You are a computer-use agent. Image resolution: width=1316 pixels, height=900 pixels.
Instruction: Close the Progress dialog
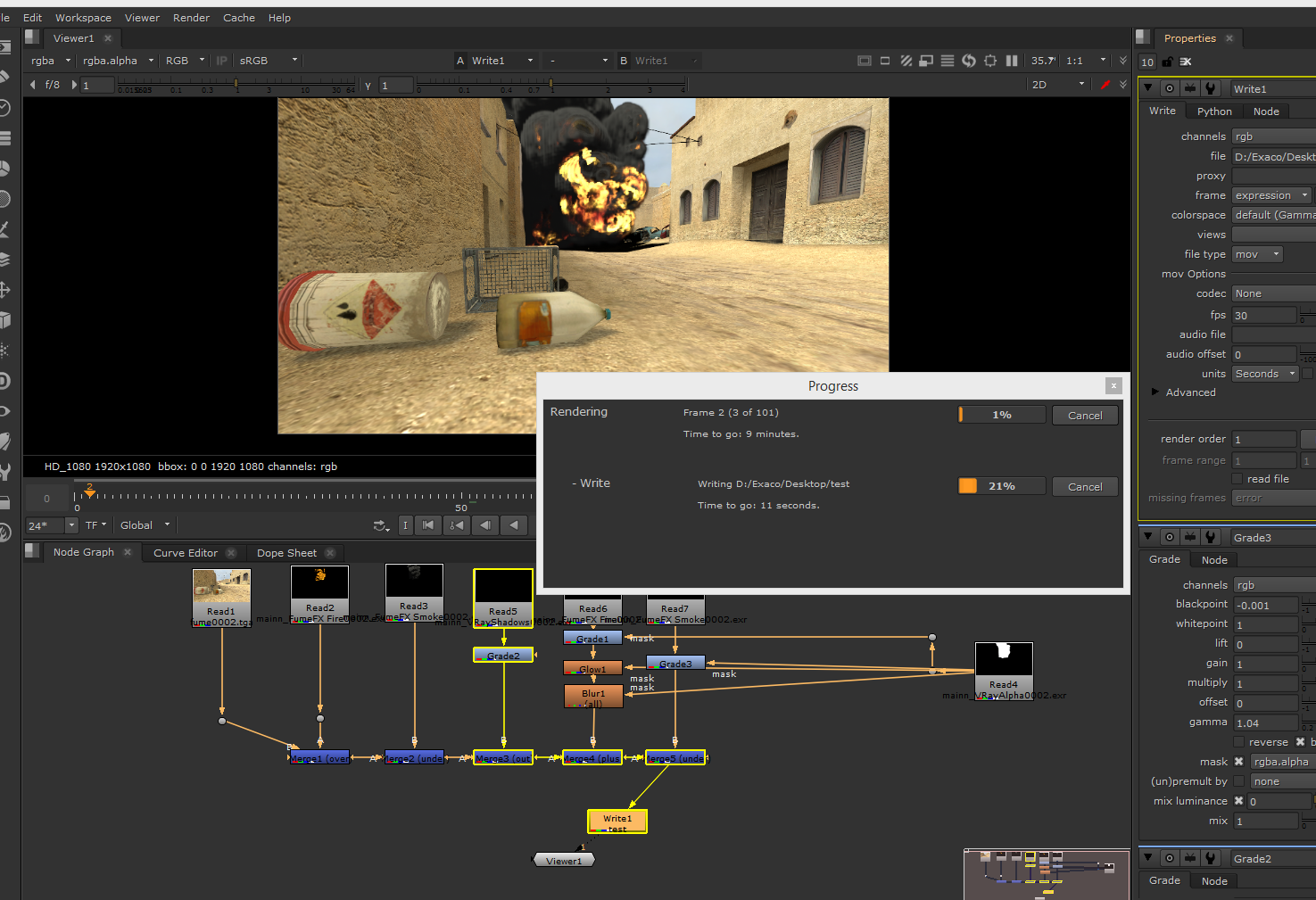(x=1113, y=385)
